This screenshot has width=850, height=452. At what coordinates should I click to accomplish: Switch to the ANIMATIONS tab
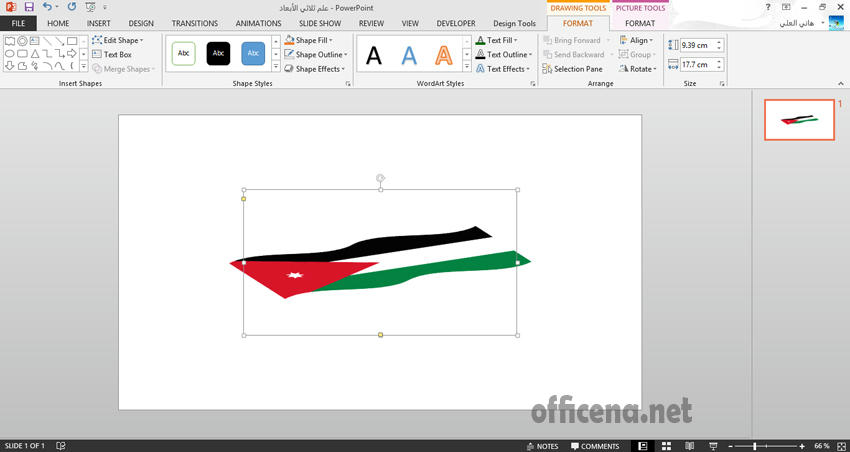(259, 23)
